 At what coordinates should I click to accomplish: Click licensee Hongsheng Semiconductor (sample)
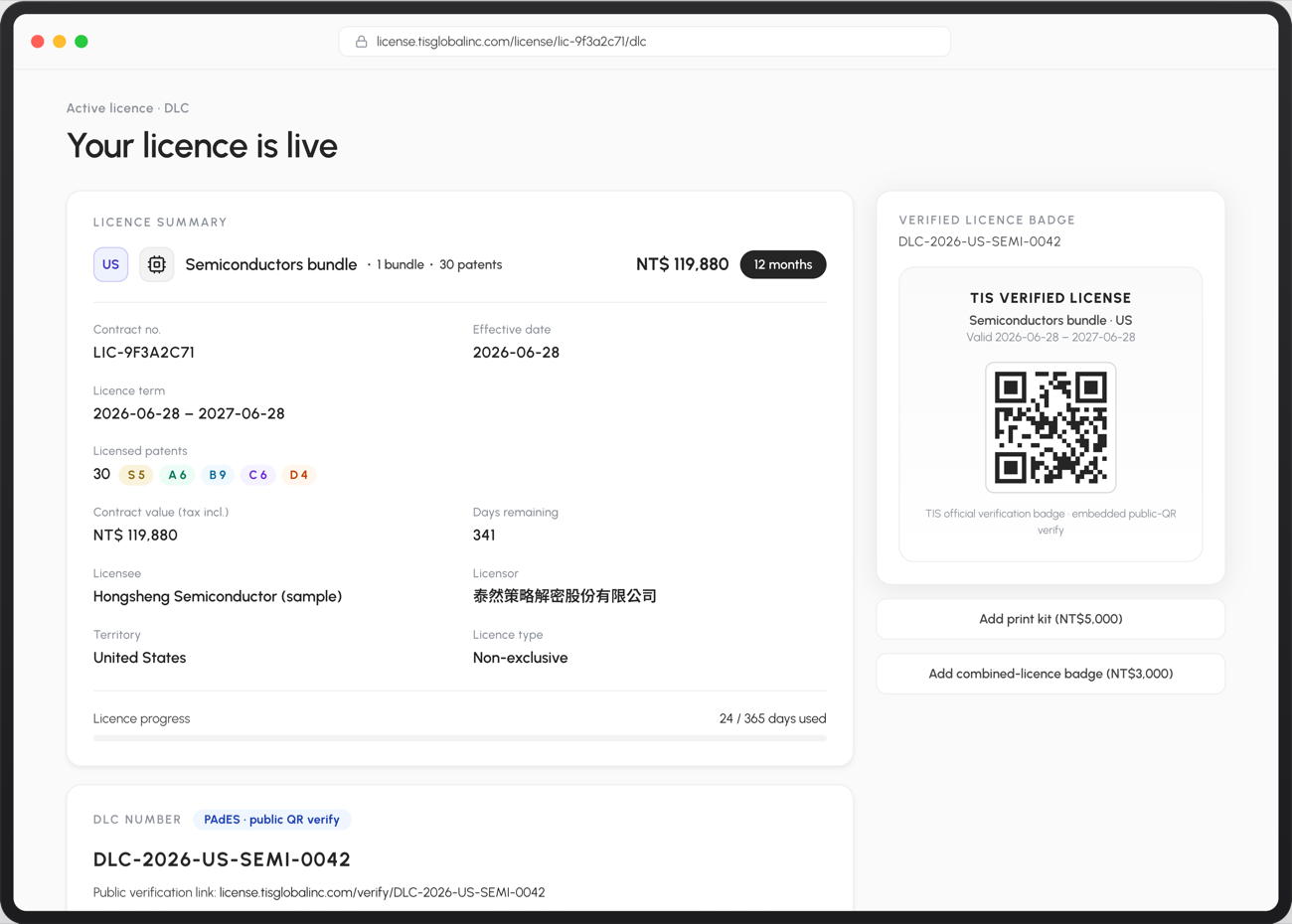coord(218,597)
